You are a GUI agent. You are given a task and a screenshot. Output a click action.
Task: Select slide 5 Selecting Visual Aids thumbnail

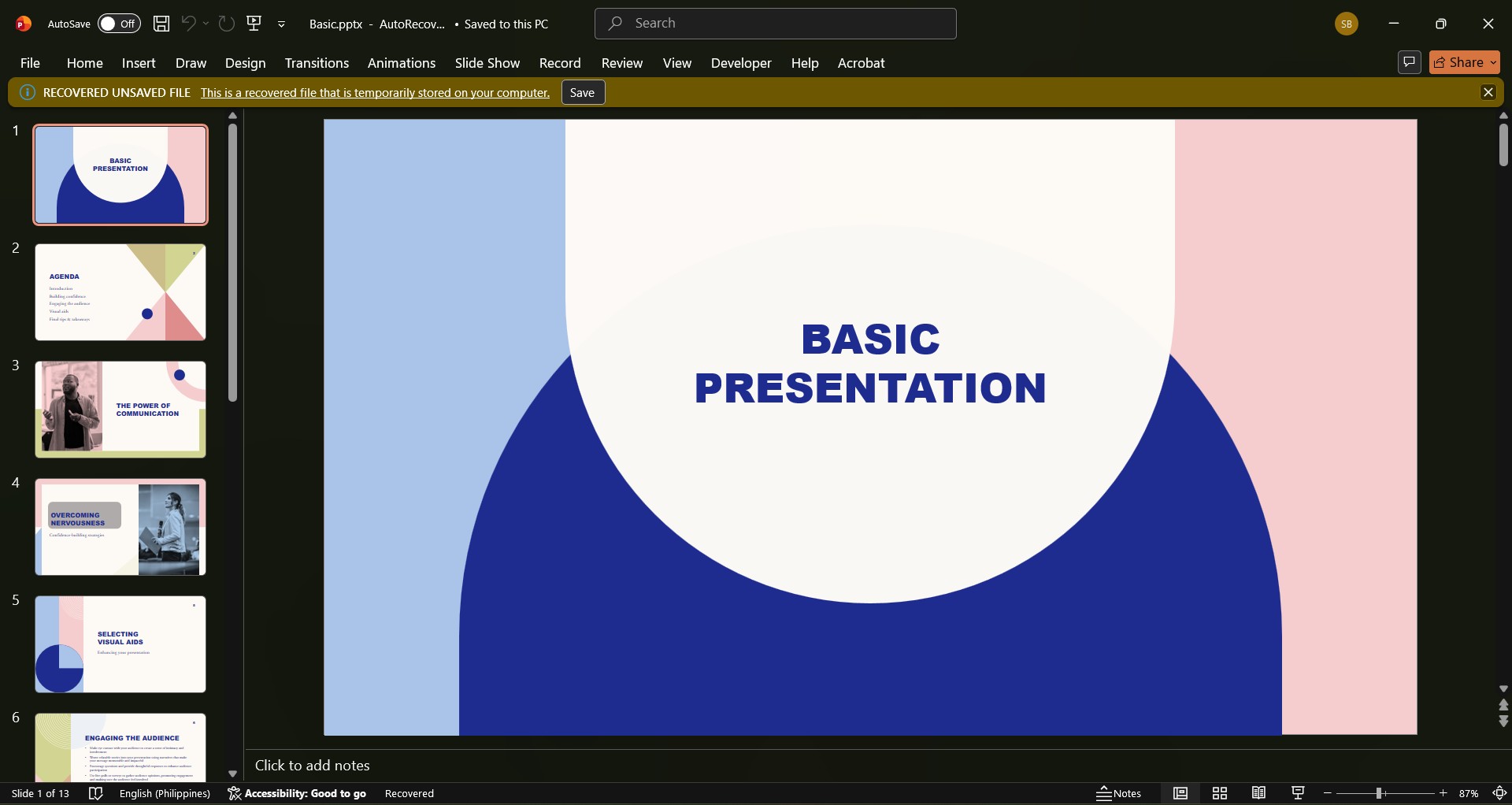[120, 644]
